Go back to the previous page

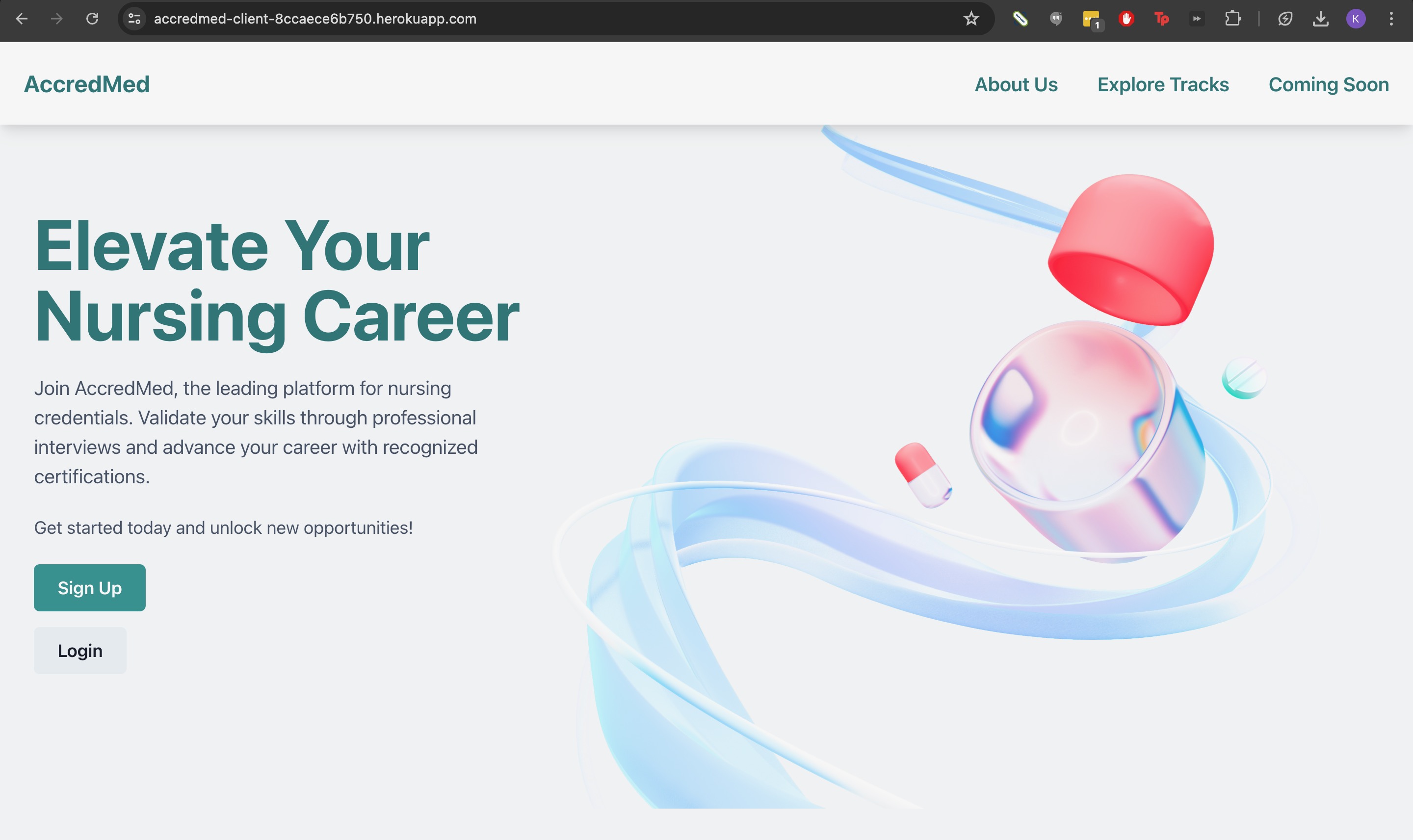[22, 19]
